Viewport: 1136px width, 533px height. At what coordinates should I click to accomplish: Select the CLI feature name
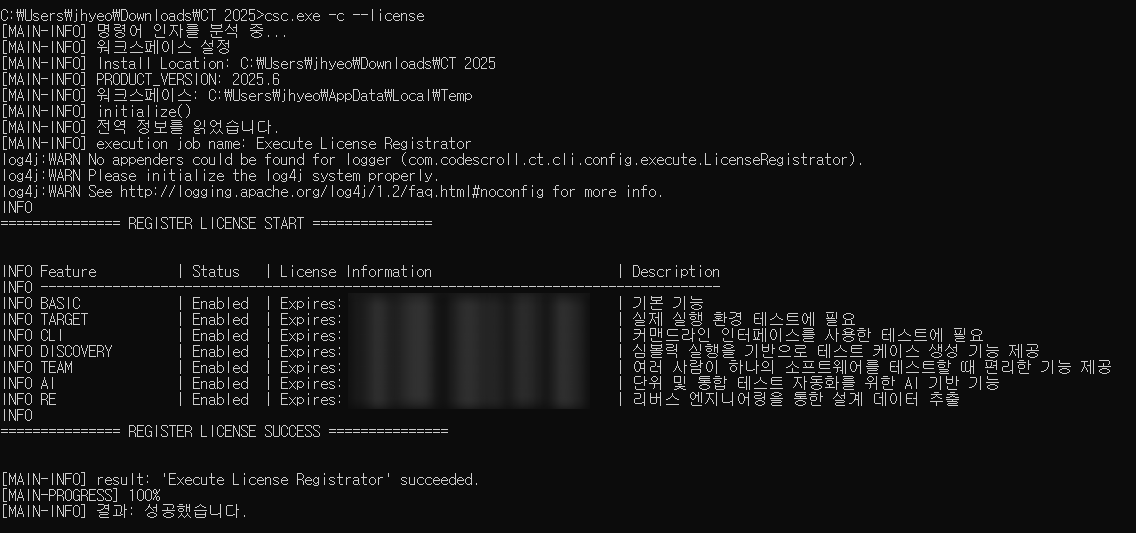51,335
